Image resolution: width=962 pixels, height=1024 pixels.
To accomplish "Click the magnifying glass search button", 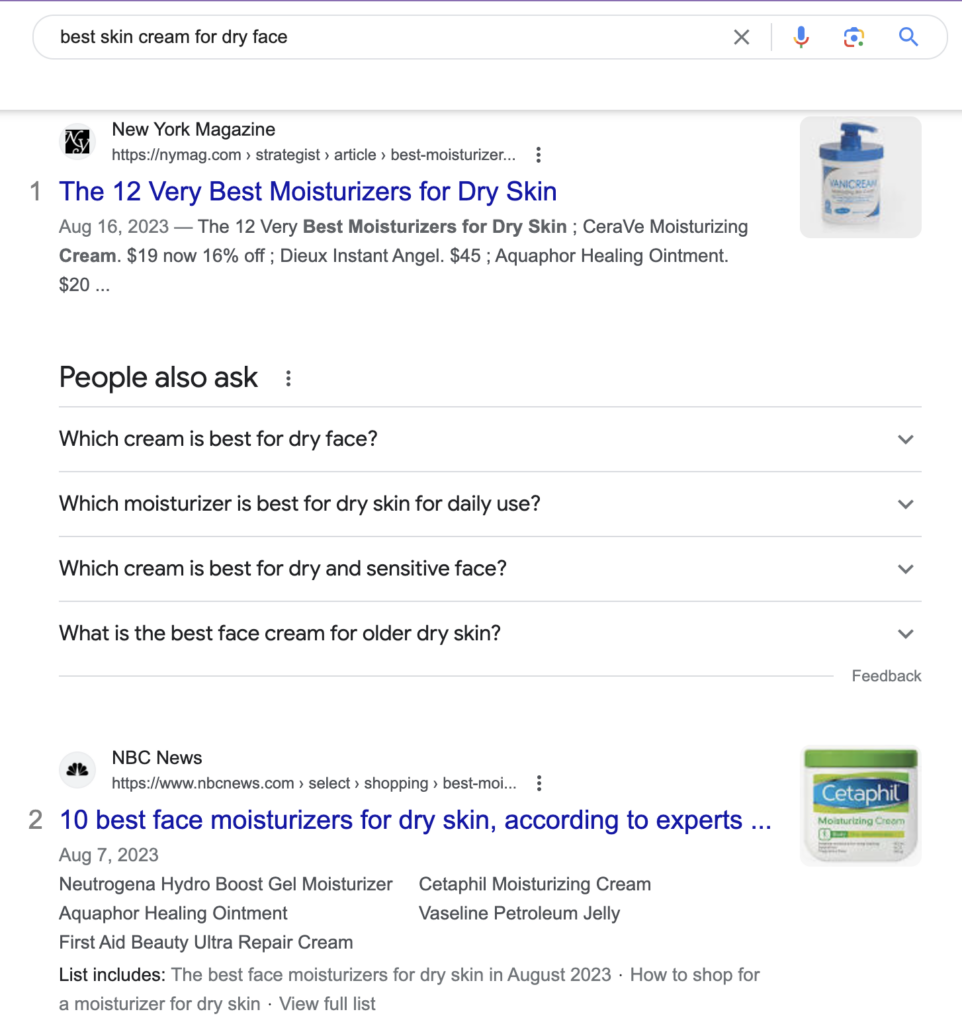I will 908,38.
